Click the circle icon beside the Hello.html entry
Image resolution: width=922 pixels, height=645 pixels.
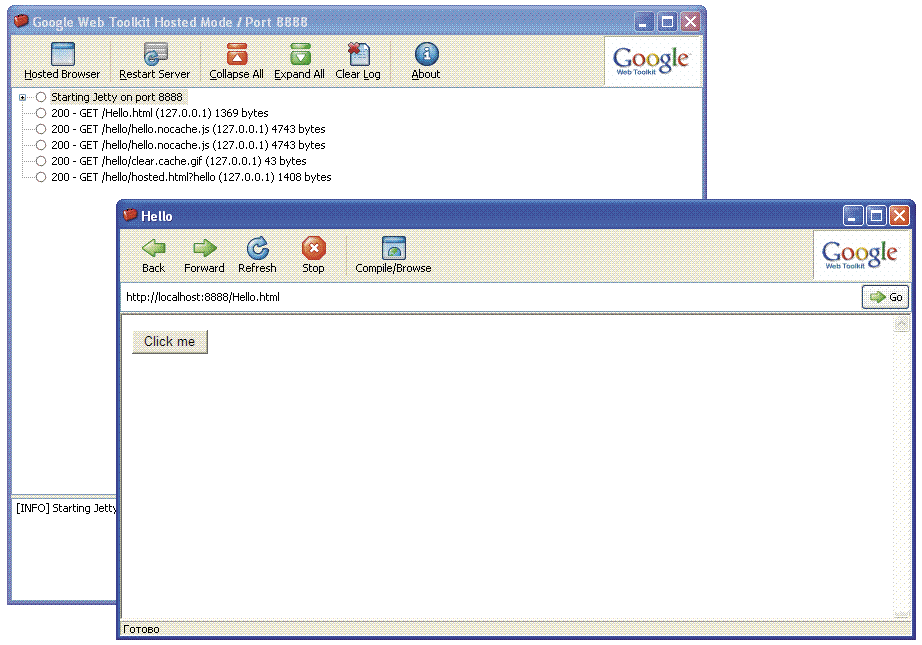(x=41, y=113)
